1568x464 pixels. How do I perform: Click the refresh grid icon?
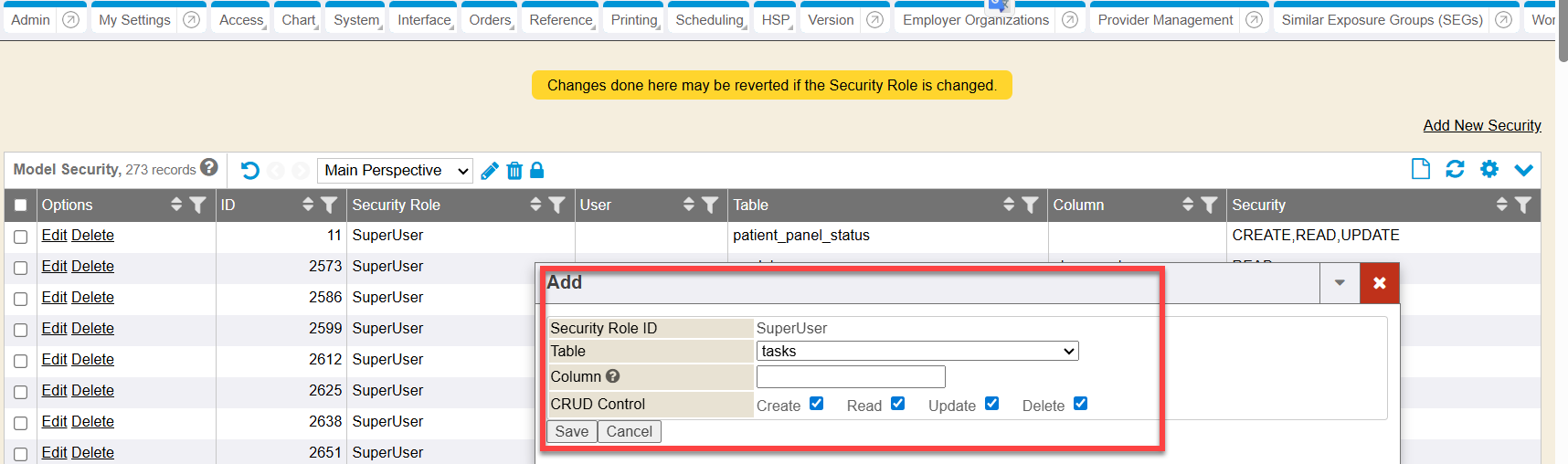tap(1455, 169)
